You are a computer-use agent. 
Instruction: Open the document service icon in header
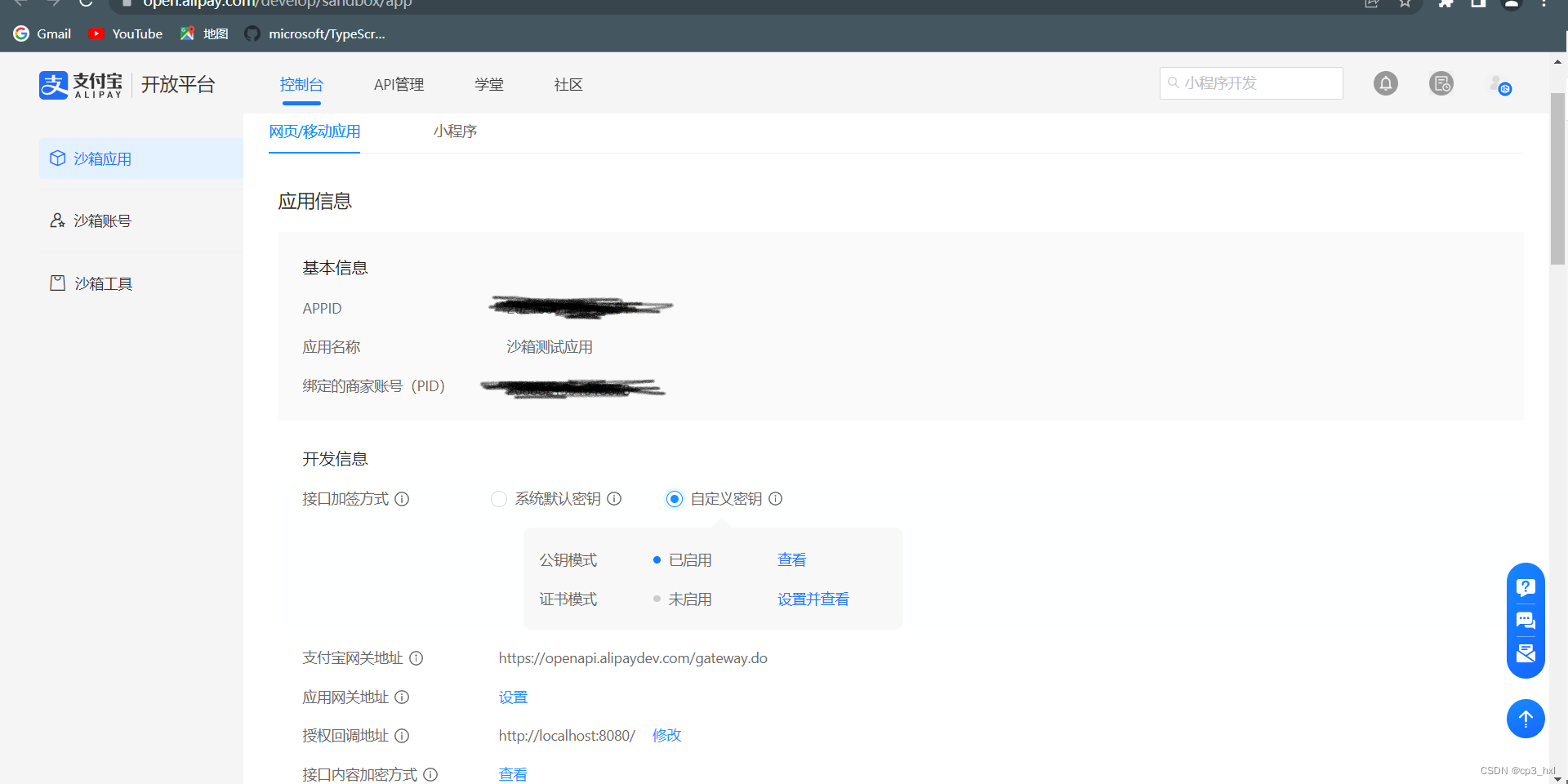tap(1441, 83)
